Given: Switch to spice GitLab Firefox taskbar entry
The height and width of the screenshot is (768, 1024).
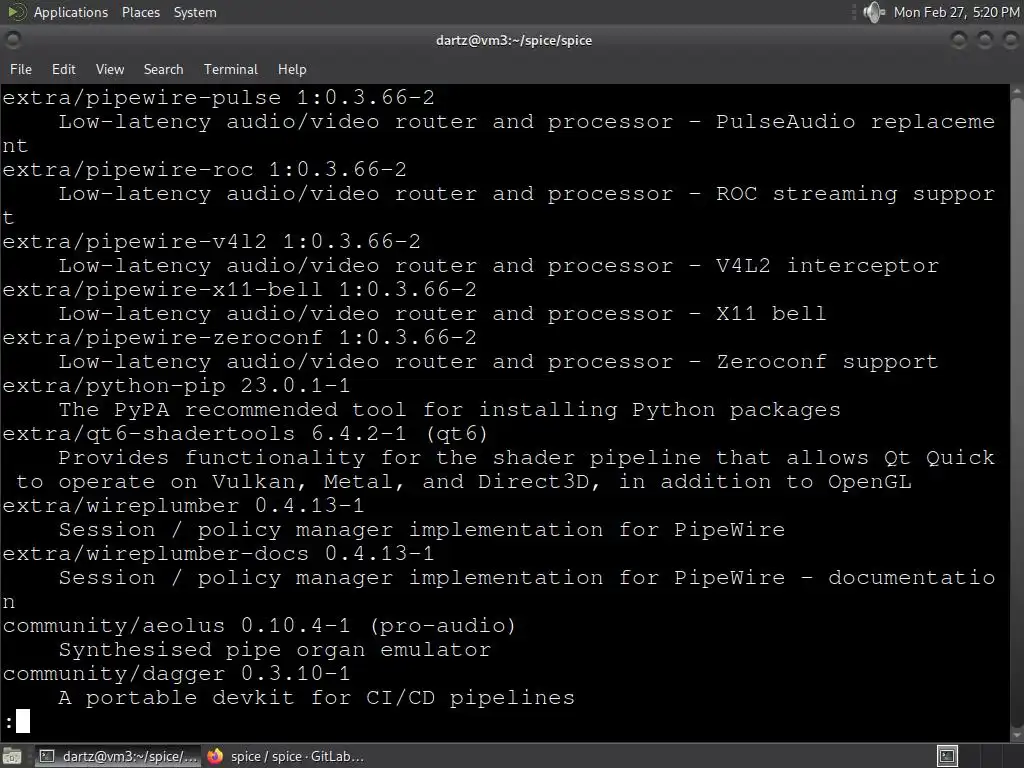Looking at the screenshot, I should [286, 756].
